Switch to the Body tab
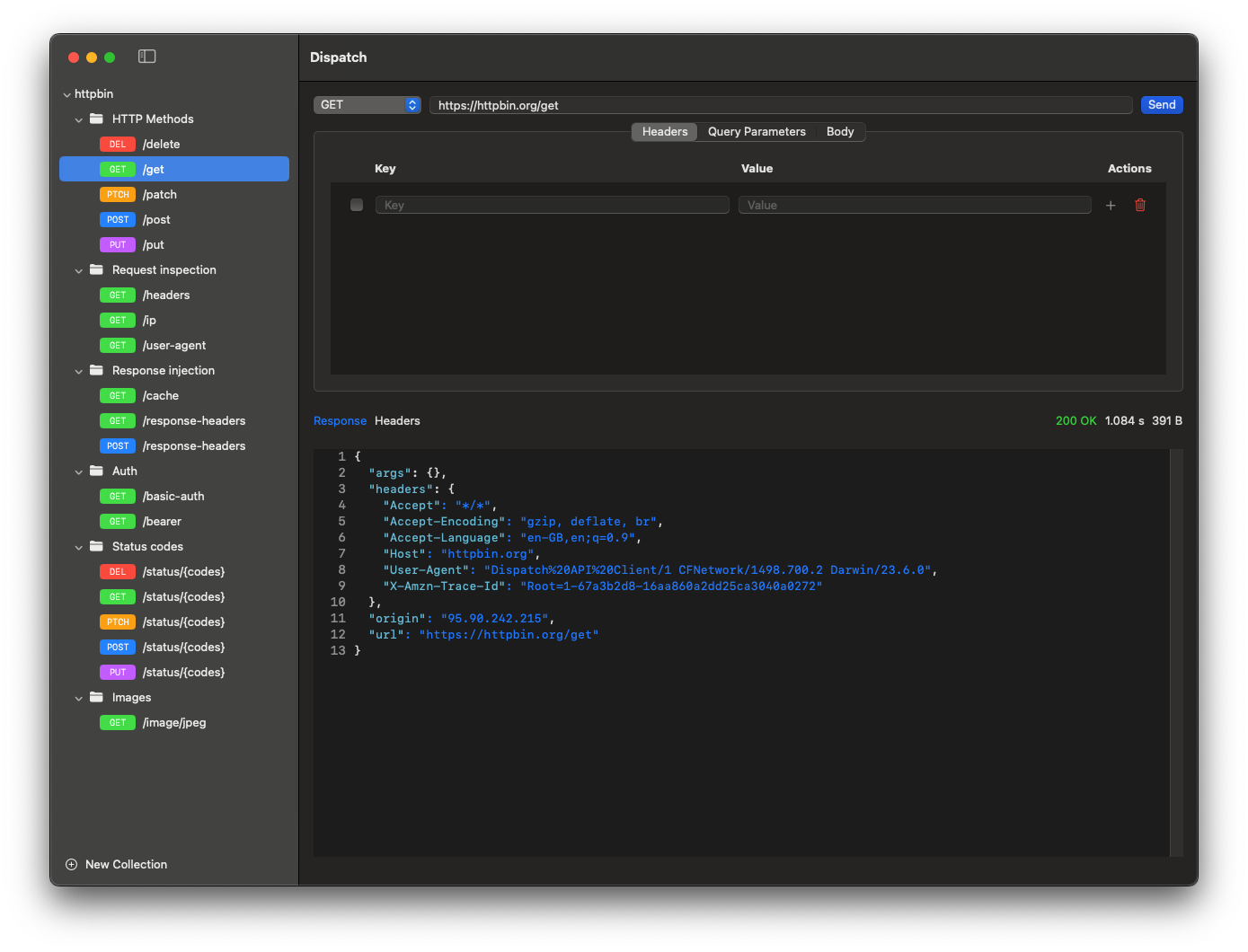Screen dimensions: 1248x952 (x=840, y=131)
